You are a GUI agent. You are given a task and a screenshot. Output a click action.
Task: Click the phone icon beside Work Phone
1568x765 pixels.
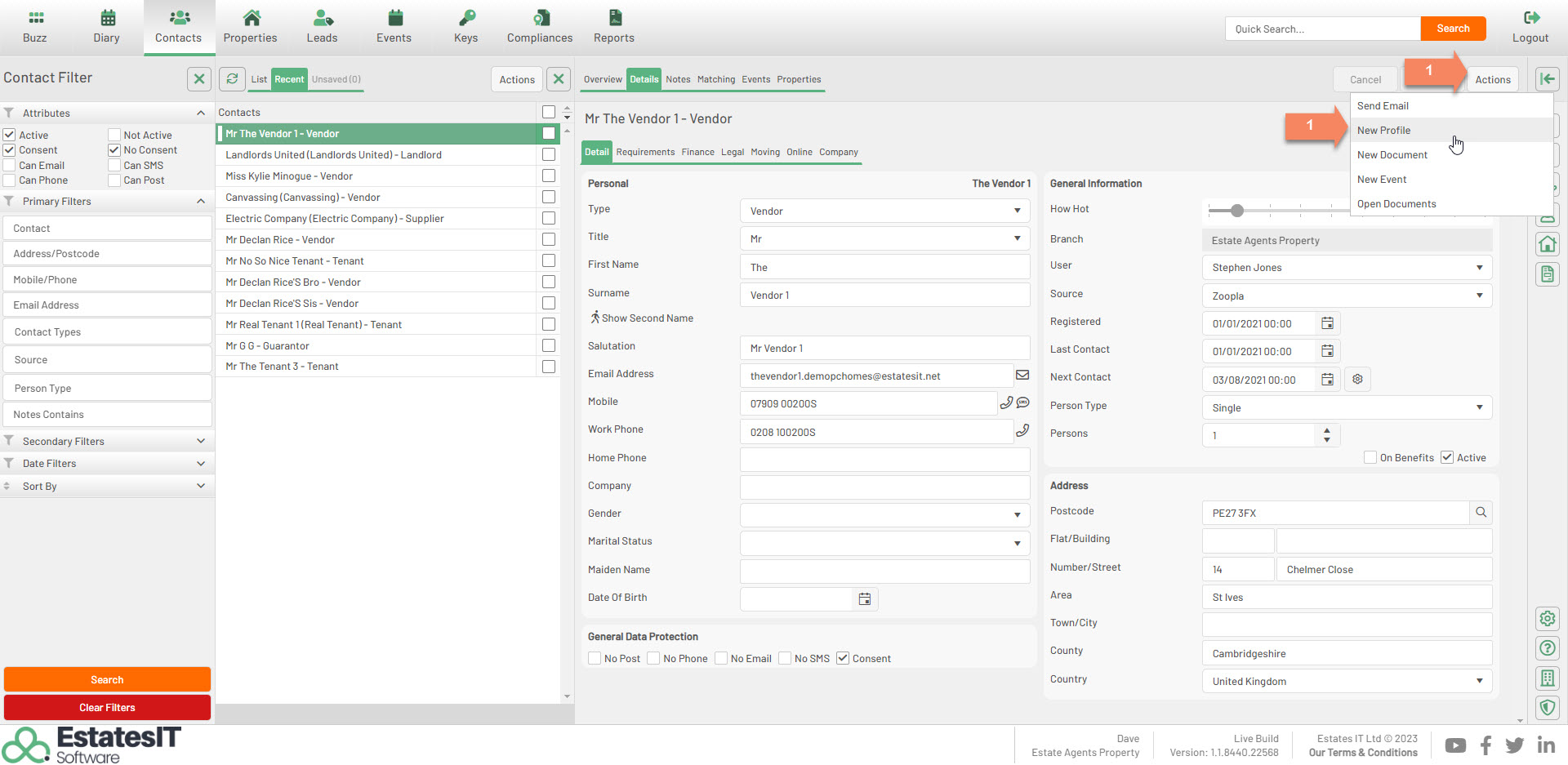[x=1022, y=430]
